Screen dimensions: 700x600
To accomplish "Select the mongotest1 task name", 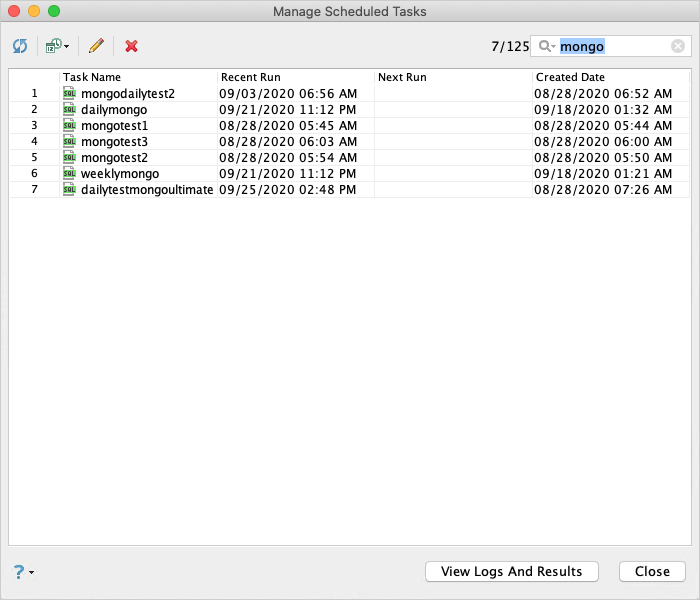I will (114, 126).
